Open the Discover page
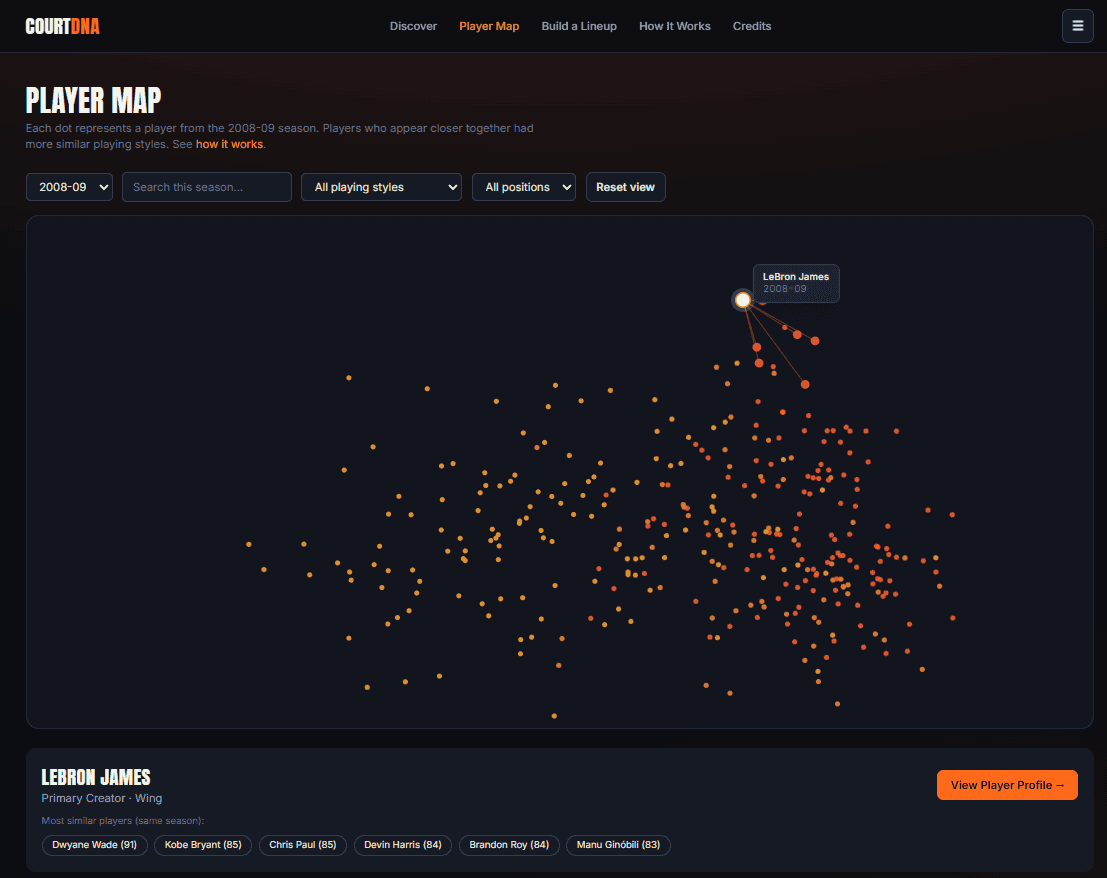This screenshot has width=1107, height=878. point(413,26)
